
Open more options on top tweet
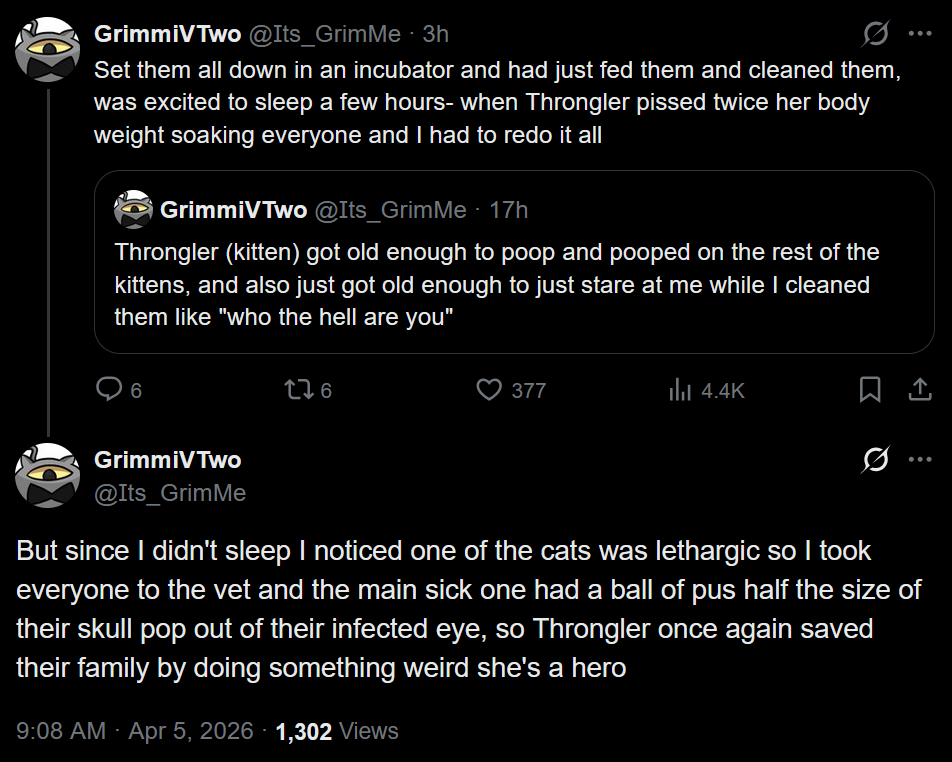(x=920, y=34)
